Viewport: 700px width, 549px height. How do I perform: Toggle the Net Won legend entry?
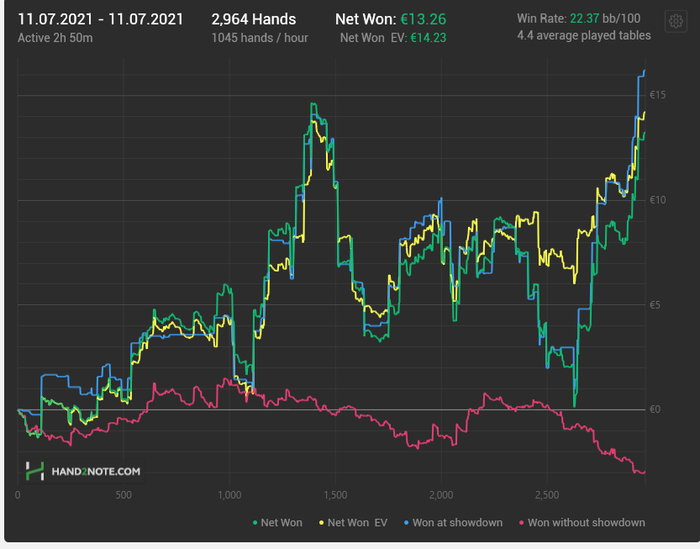(277, 522)
